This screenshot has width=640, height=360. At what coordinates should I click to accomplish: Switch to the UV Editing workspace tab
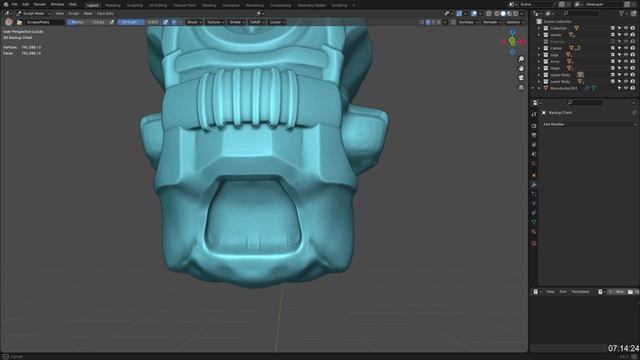point(158,5)
